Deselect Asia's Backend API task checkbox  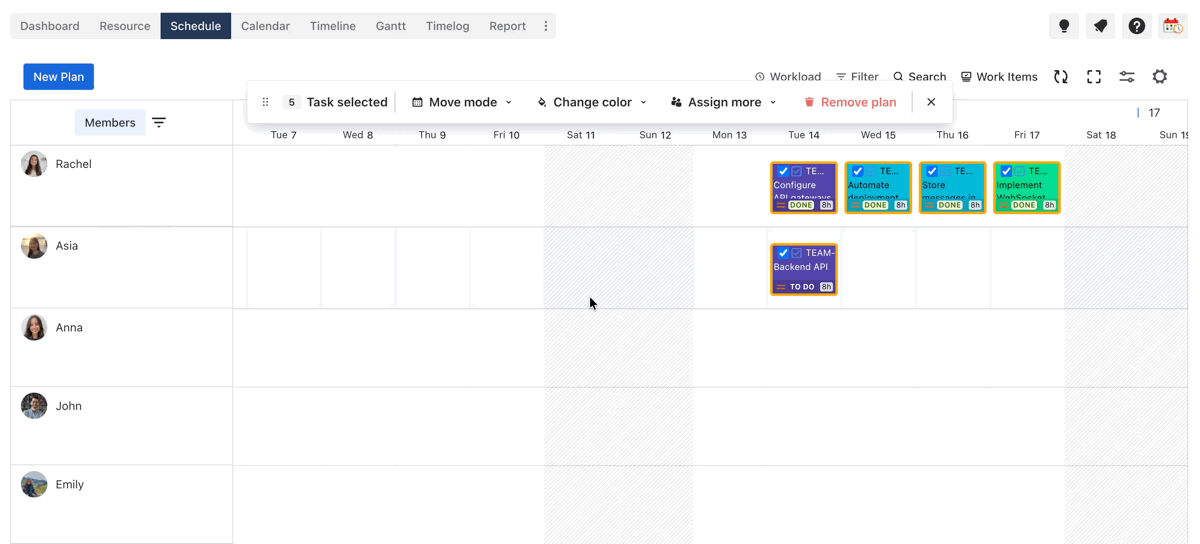pos(783,254)
